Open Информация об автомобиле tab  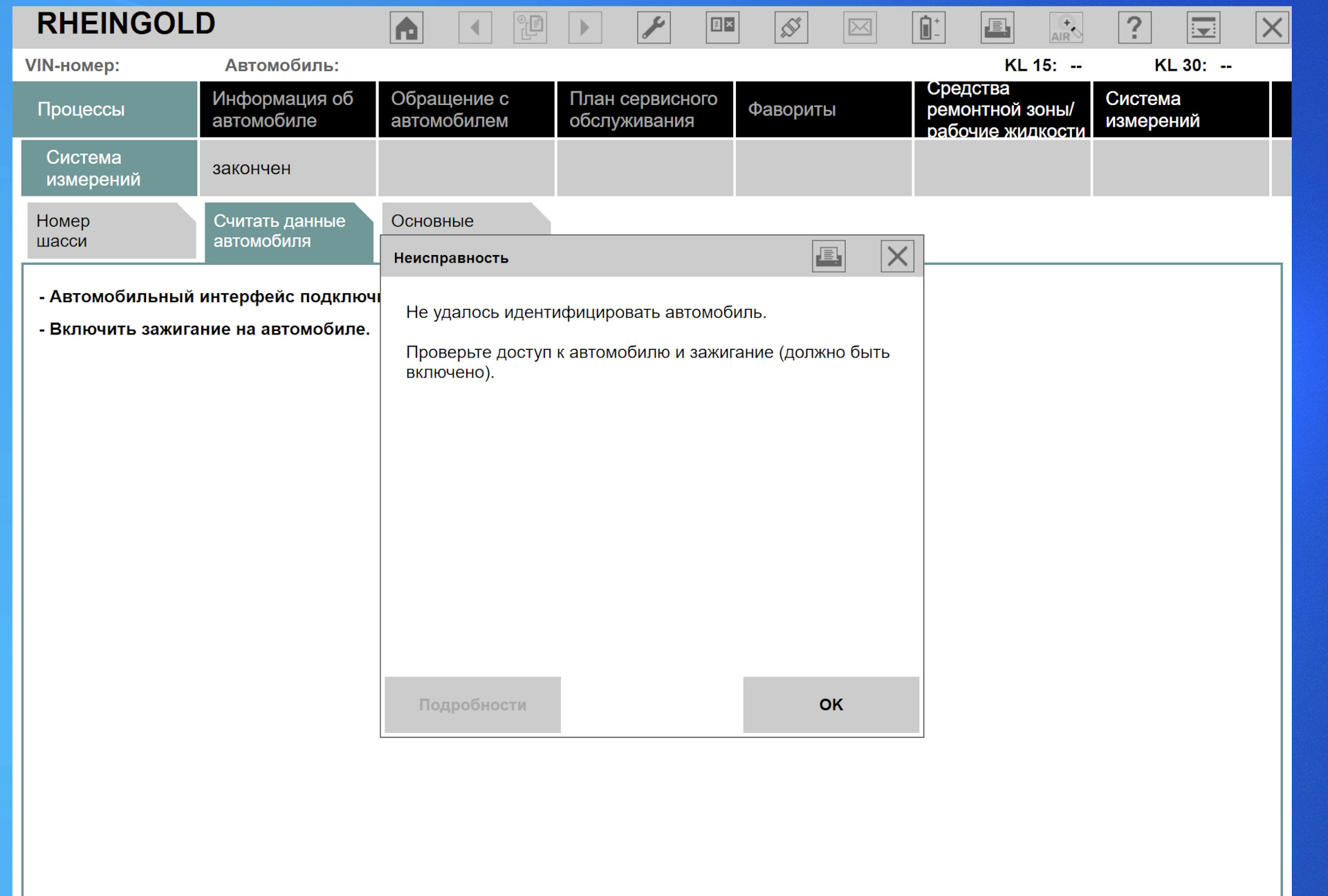pos(288,109)
